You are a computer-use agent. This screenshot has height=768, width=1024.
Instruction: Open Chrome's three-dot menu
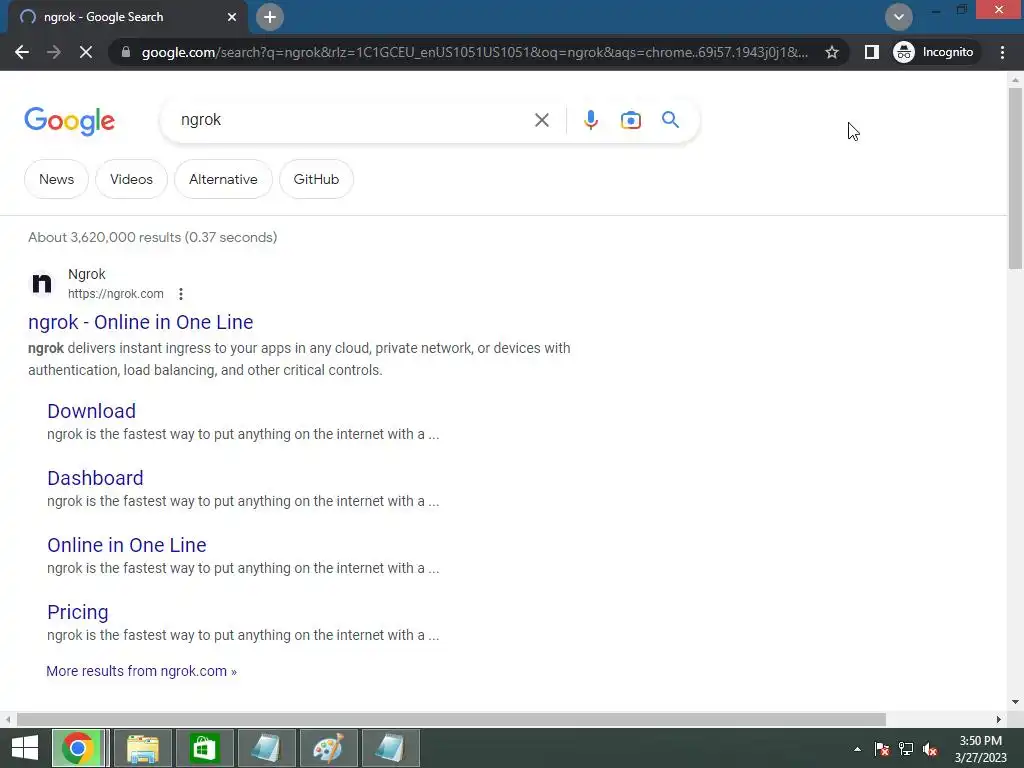[1002, 52]
